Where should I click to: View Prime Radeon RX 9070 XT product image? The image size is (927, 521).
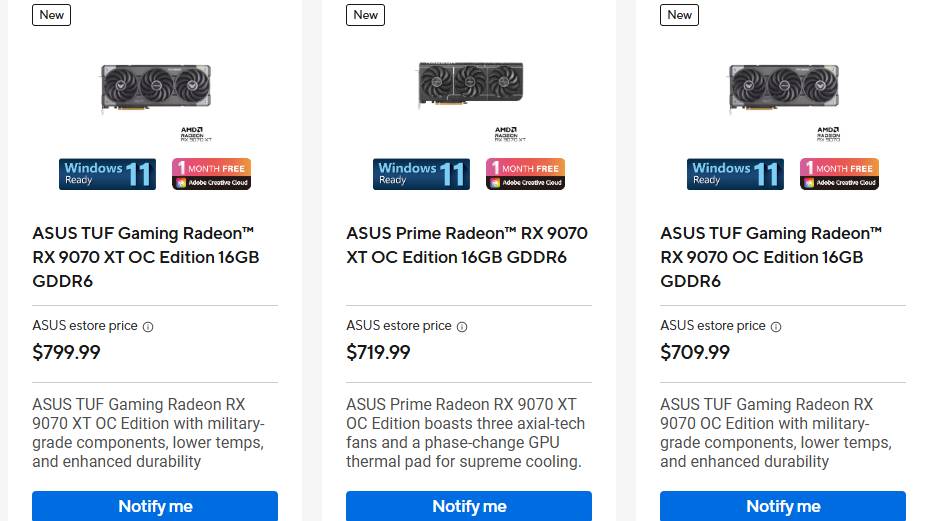coord(469,86)
